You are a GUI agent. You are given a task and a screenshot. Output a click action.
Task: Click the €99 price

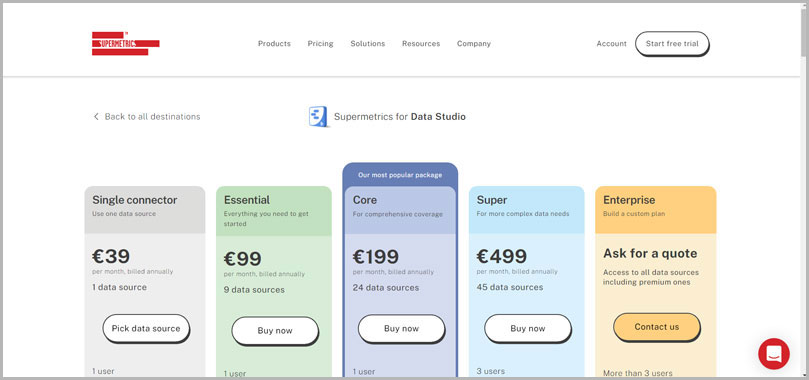(x=242, y=259)
